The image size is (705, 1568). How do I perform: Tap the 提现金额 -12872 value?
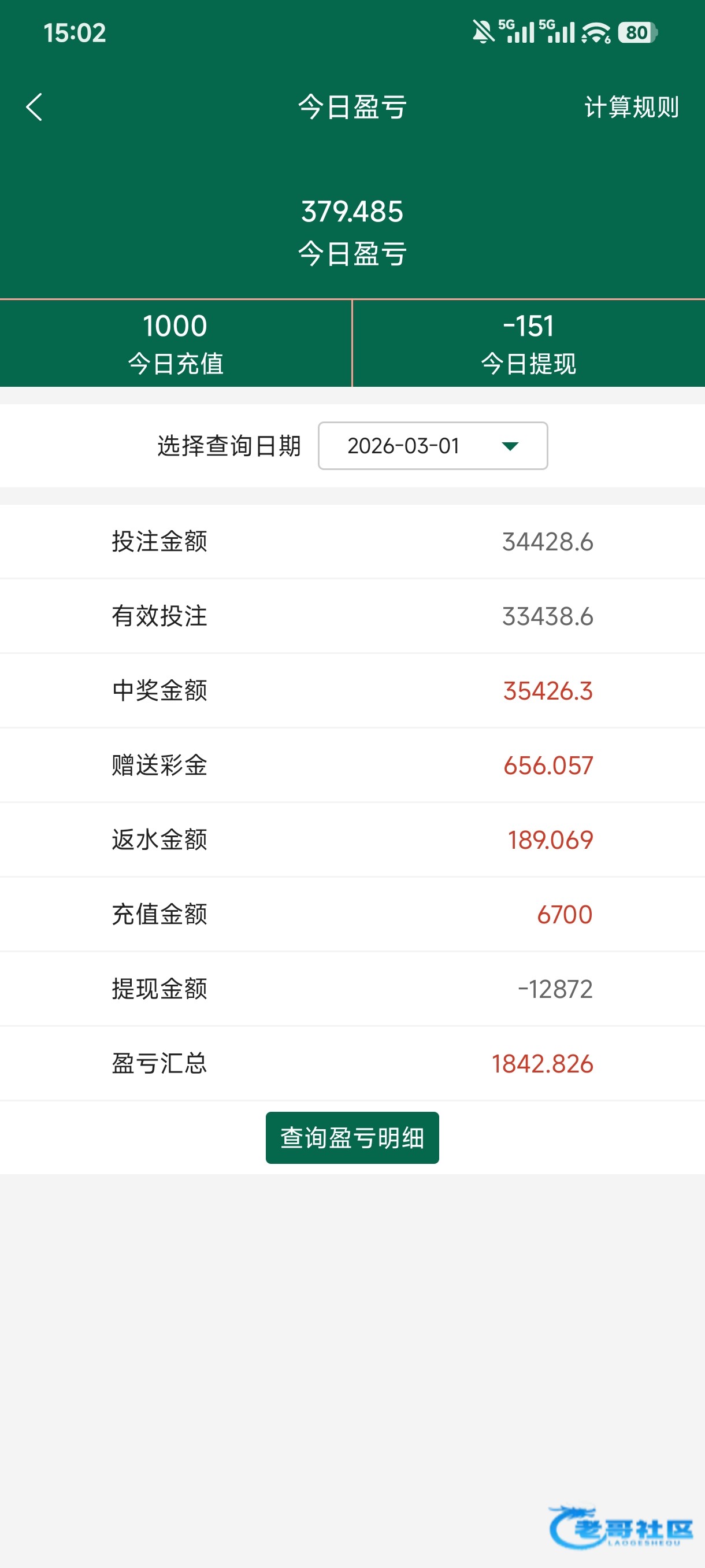(555, 989)
